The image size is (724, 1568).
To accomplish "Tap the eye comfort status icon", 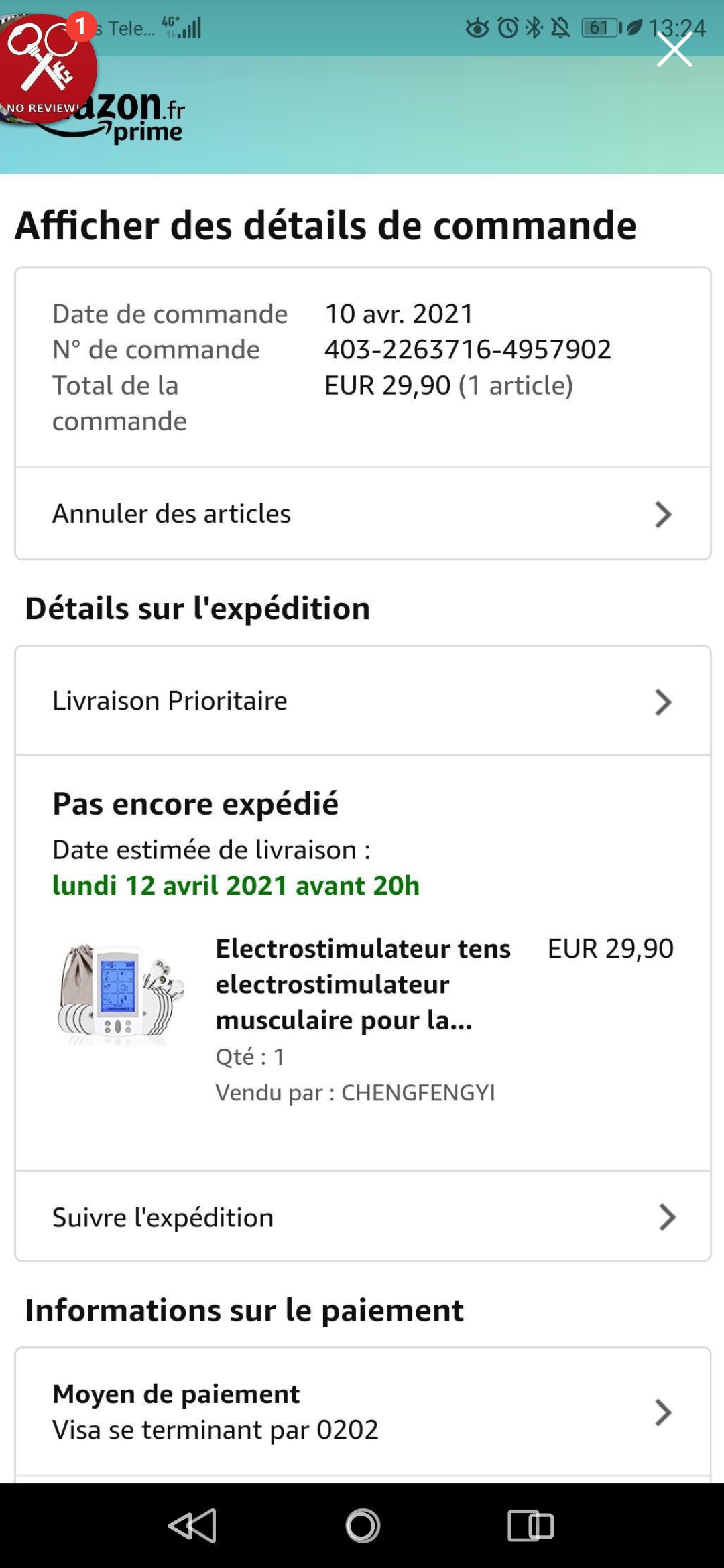I will click(477, 27).
